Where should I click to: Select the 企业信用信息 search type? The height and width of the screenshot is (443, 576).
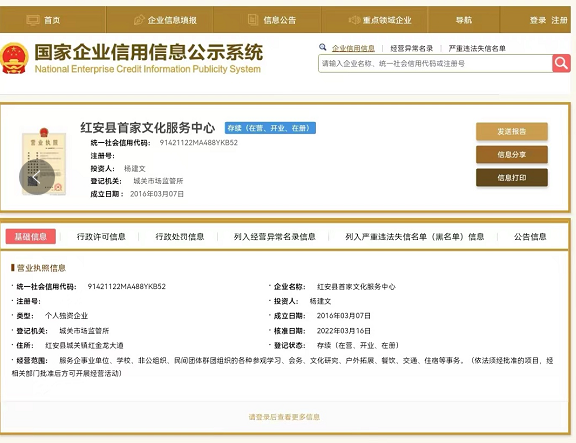click(353, 48)
